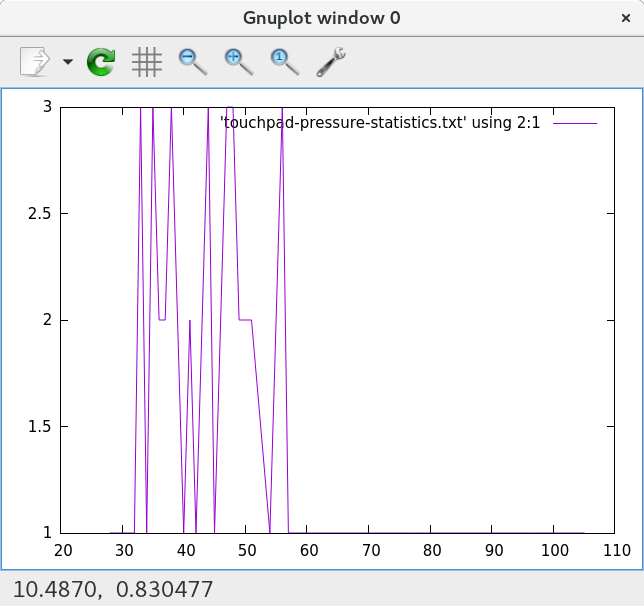
Task: Click the flat purple line near x=80
Action: tap(431, 533)
